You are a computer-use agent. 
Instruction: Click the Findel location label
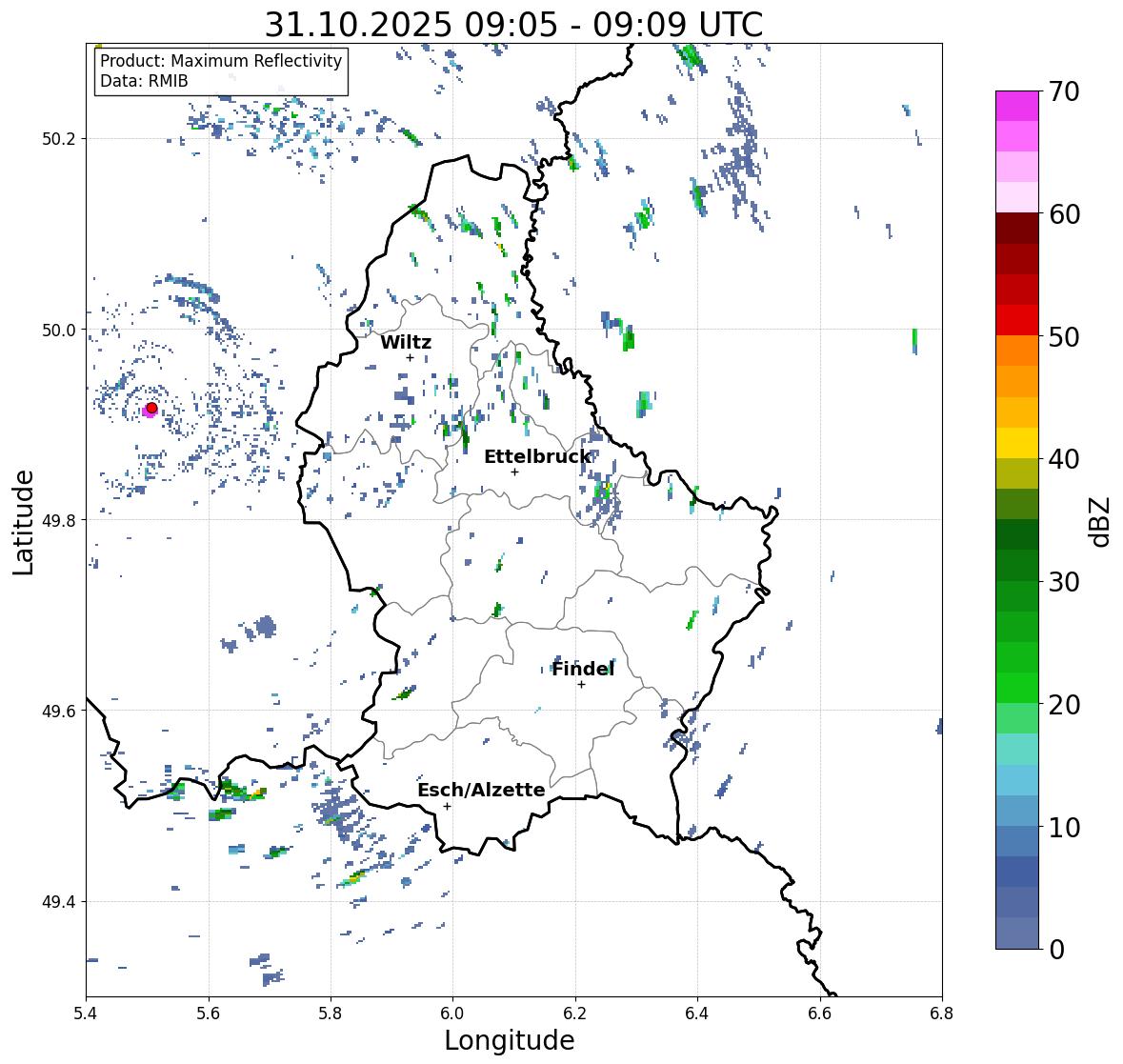[583, 669]
